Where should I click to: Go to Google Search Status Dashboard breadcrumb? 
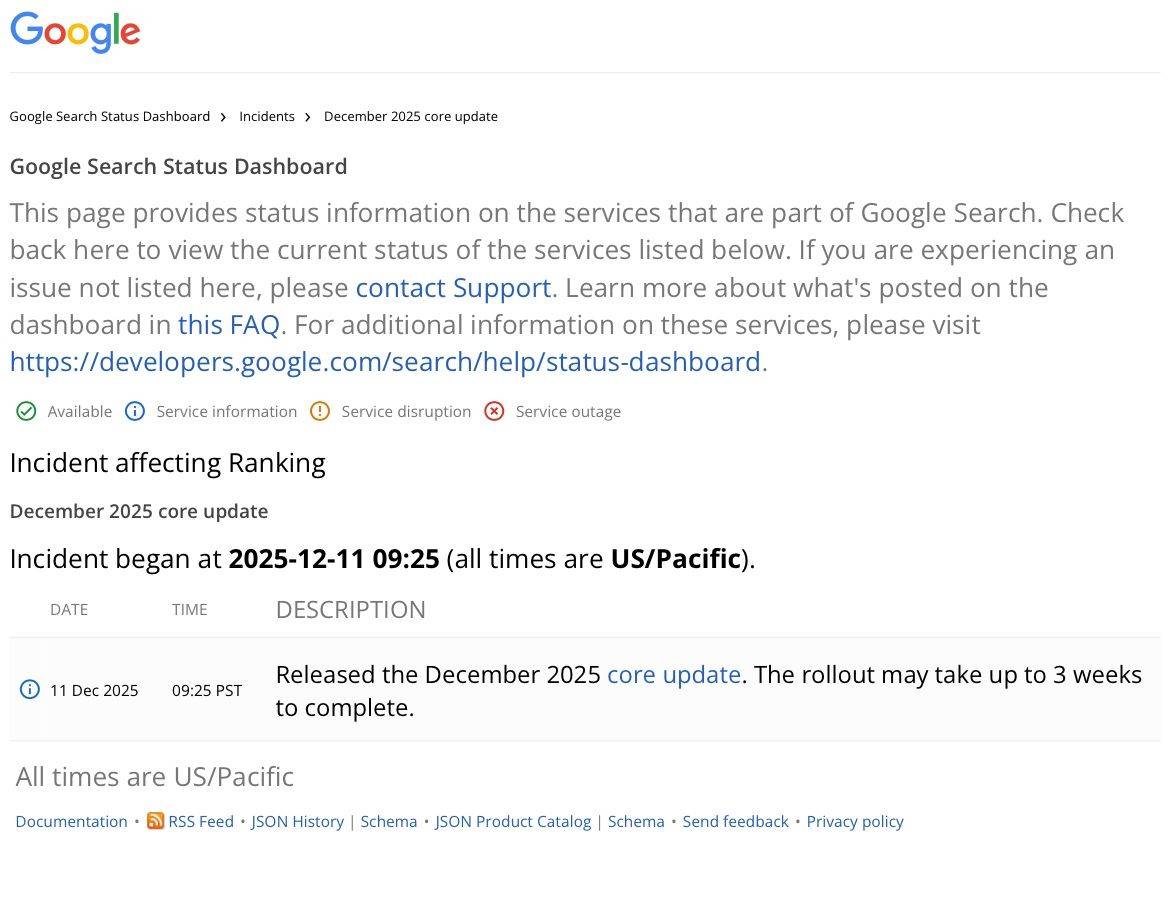110,116
